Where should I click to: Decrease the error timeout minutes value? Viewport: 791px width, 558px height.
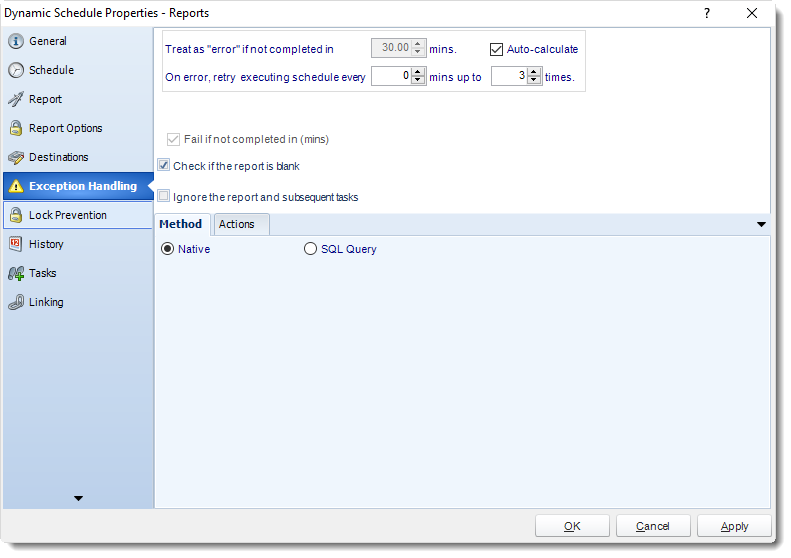pos(418,52)
